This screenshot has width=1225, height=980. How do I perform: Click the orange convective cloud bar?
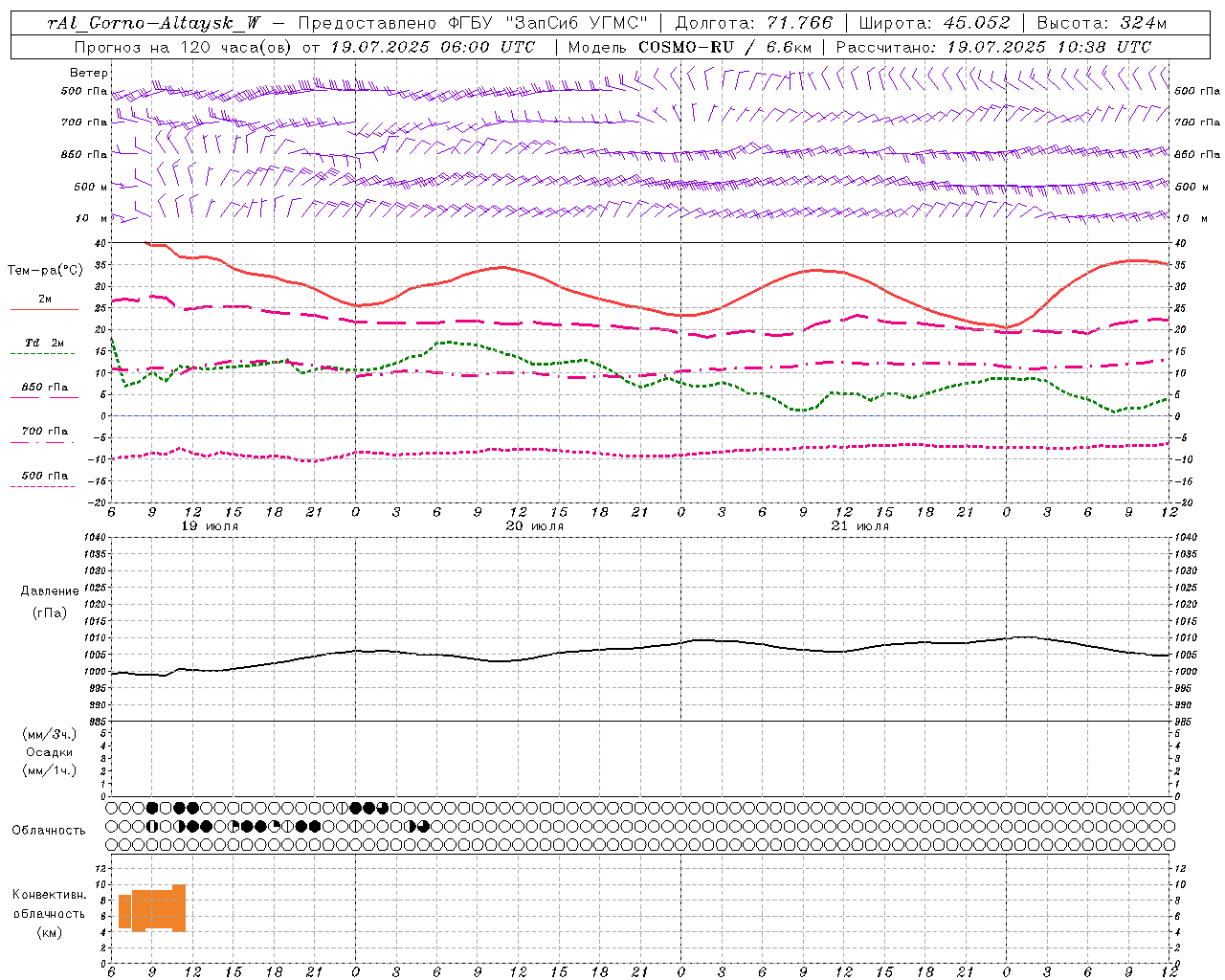pyautogui.click(x=152, y=909)
